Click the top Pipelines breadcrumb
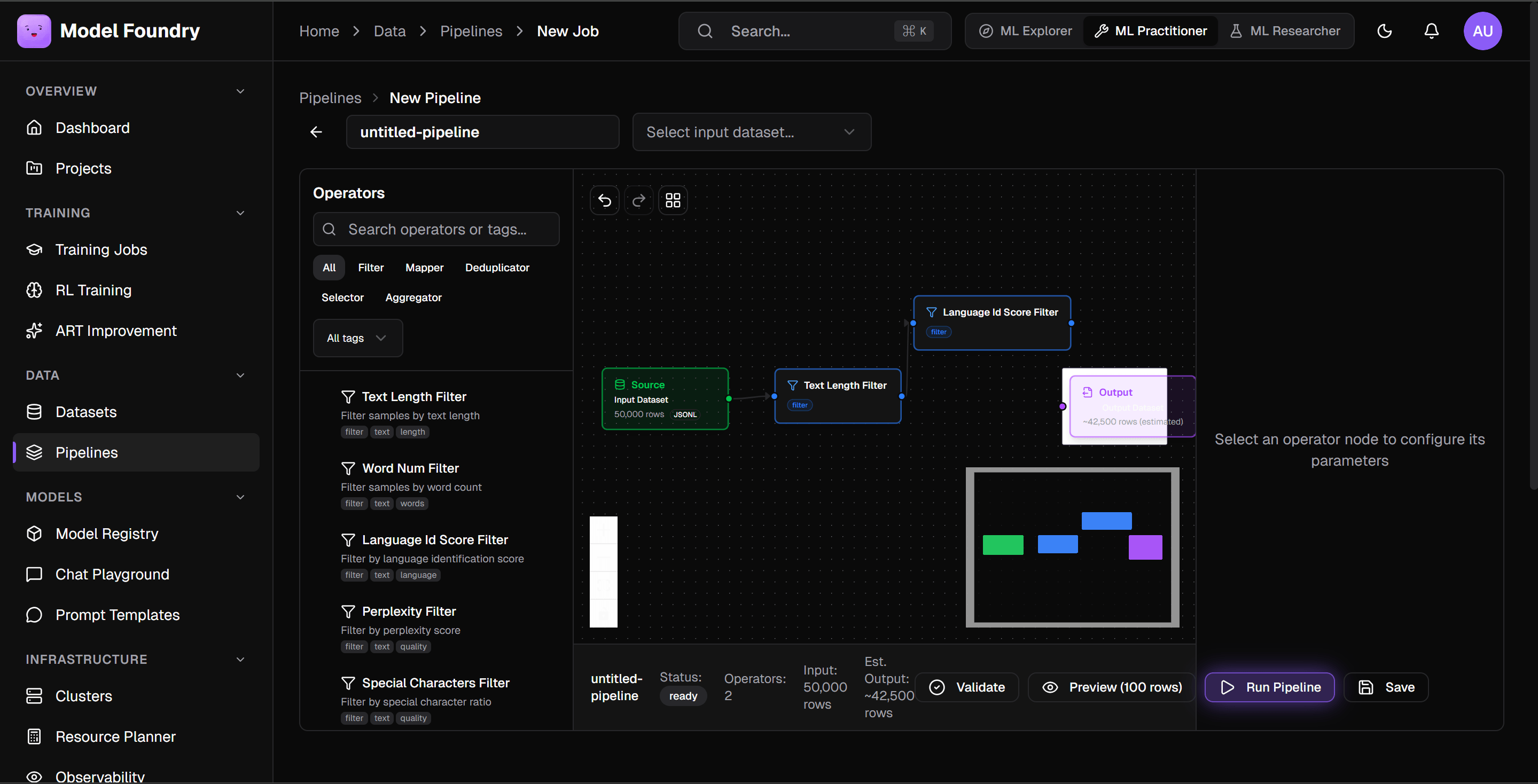 [471, 31]
